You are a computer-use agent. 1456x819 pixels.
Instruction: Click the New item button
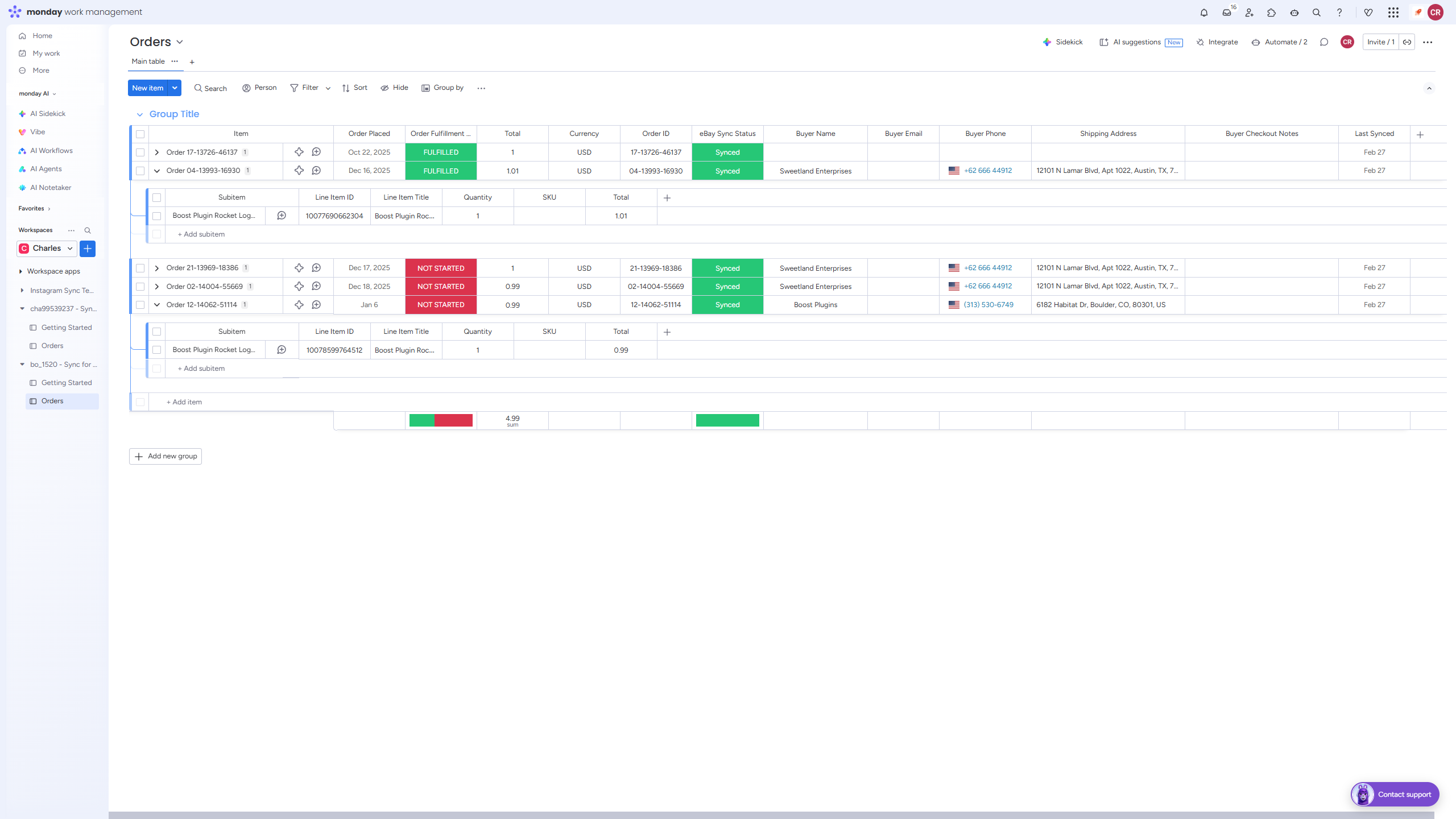tap(147, 88)
